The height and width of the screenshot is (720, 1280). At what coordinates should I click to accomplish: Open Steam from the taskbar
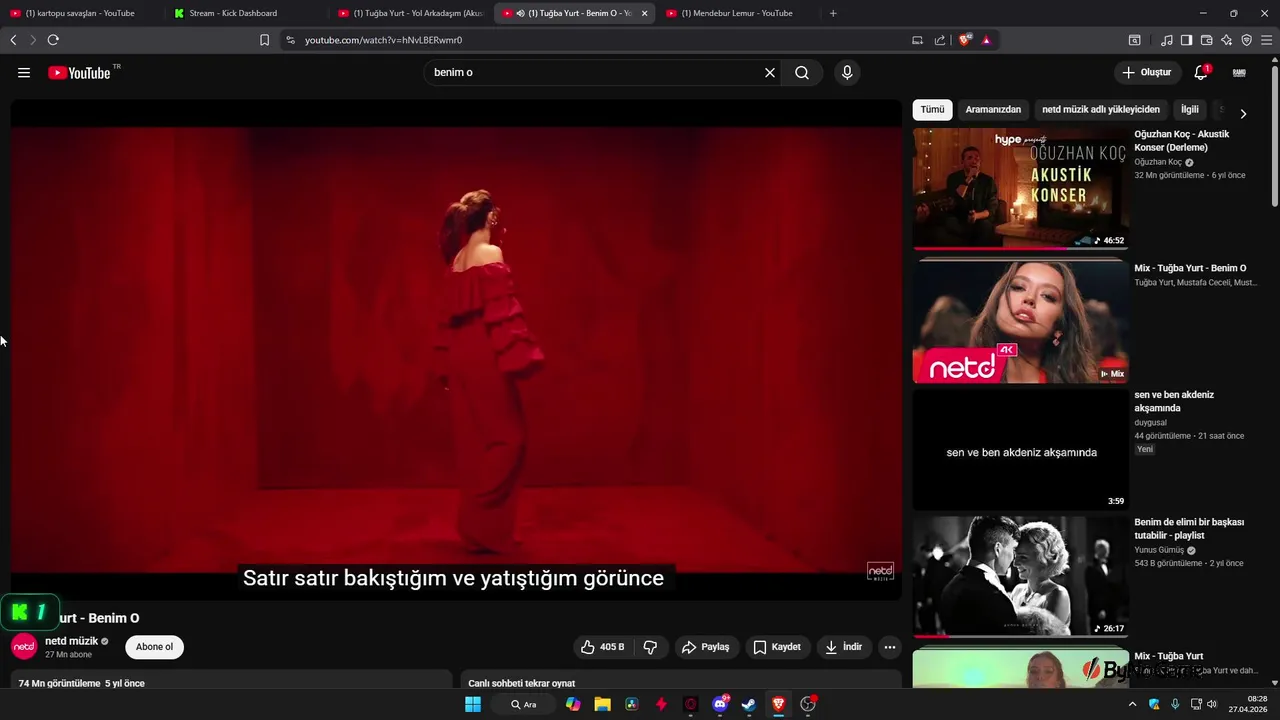748,704
